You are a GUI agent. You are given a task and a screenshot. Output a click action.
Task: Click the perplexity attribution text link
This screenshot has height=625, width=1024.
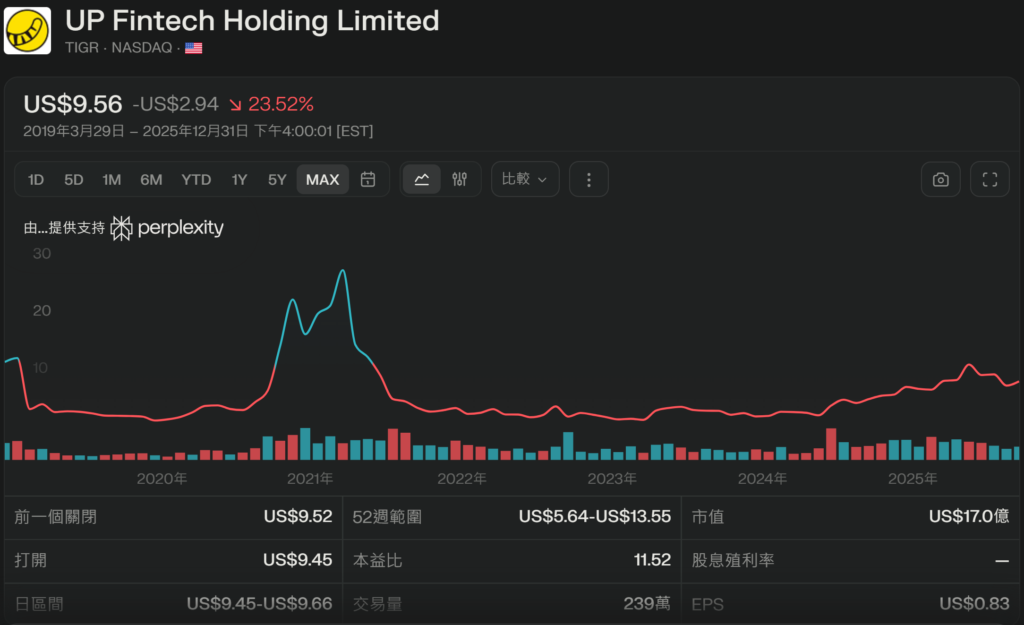click(180, 228)
